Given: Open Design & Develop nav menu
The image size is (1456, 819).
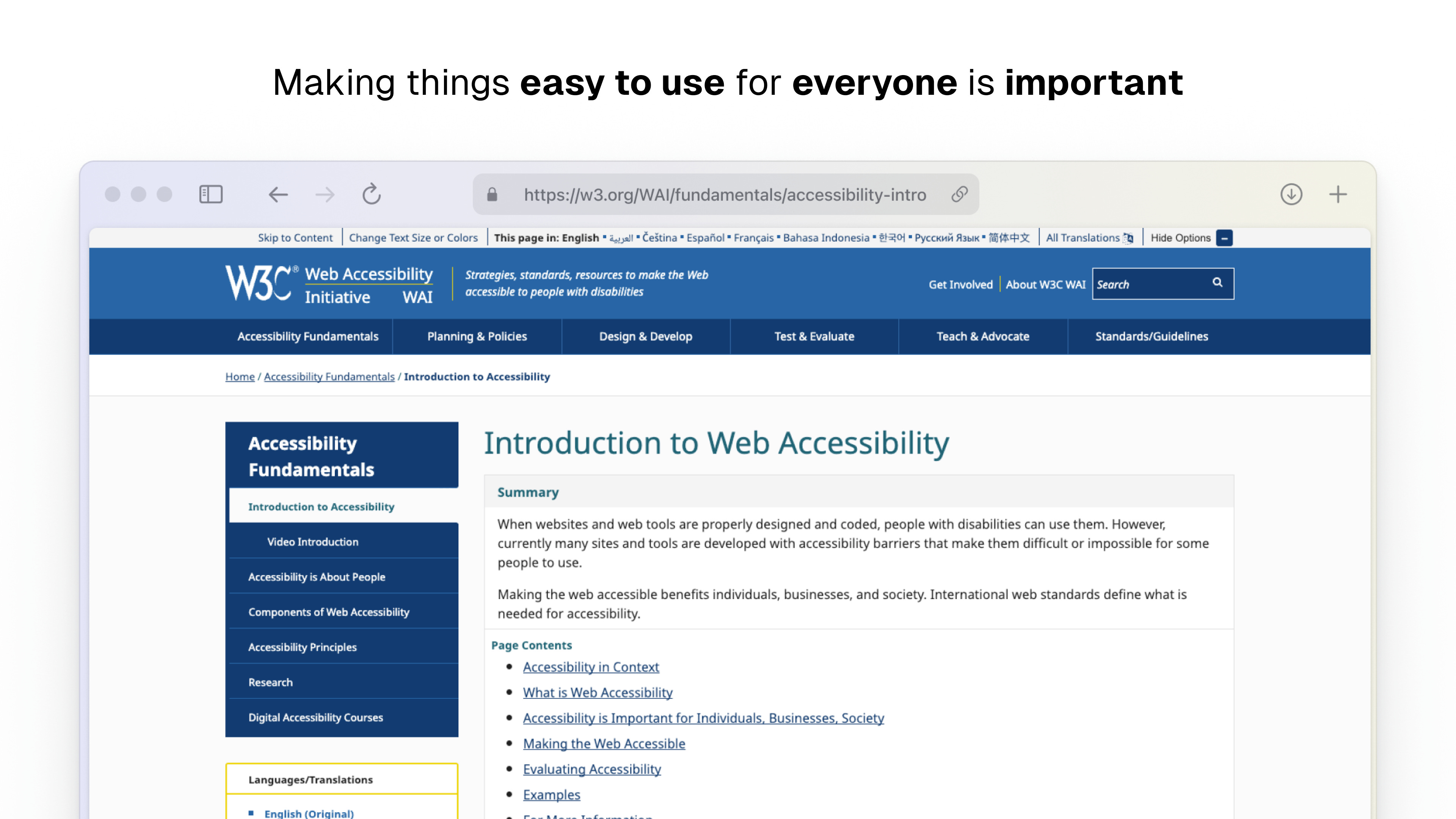Looking at the screenshot, I should (645, 336).
